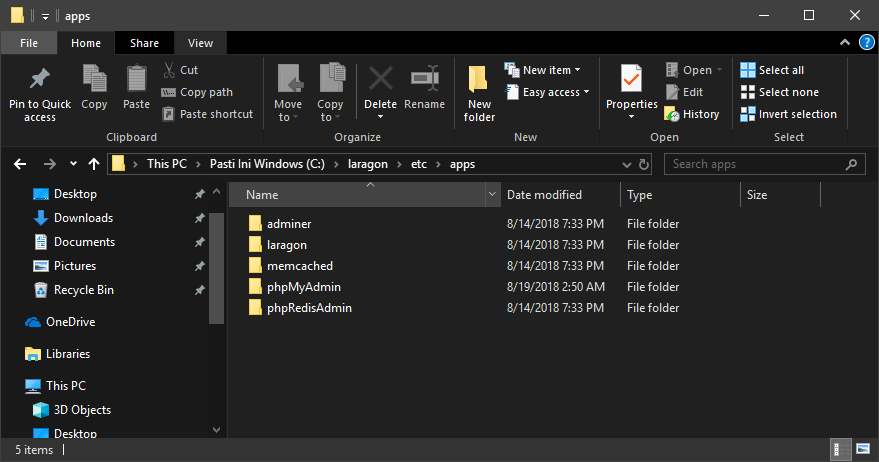This screenshot has height=462, width=879.
Task: Click This PC in address breadcrumb
Action: point(167,164)
